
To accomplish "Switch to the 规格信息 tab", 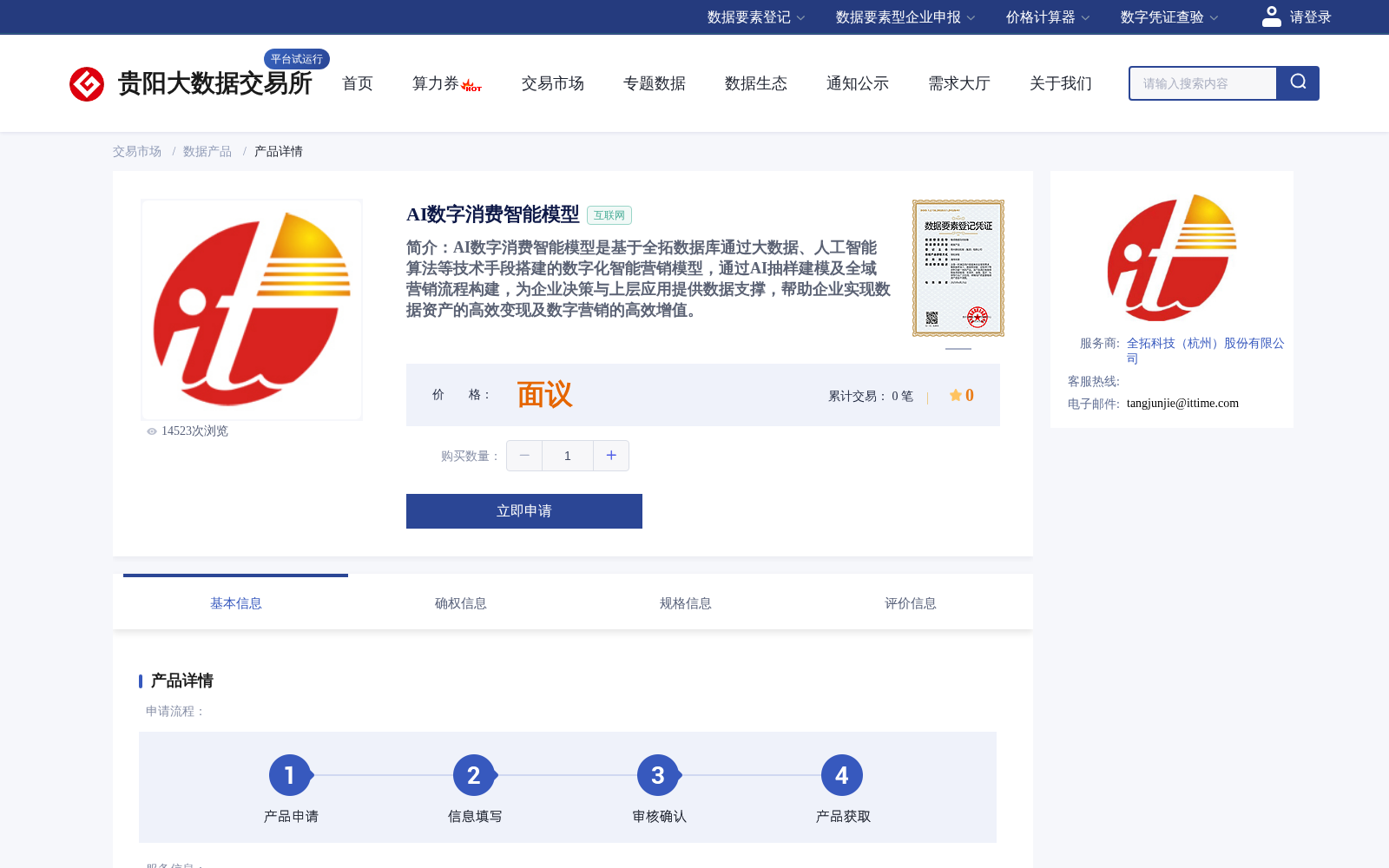I will (x=686, y=603).
